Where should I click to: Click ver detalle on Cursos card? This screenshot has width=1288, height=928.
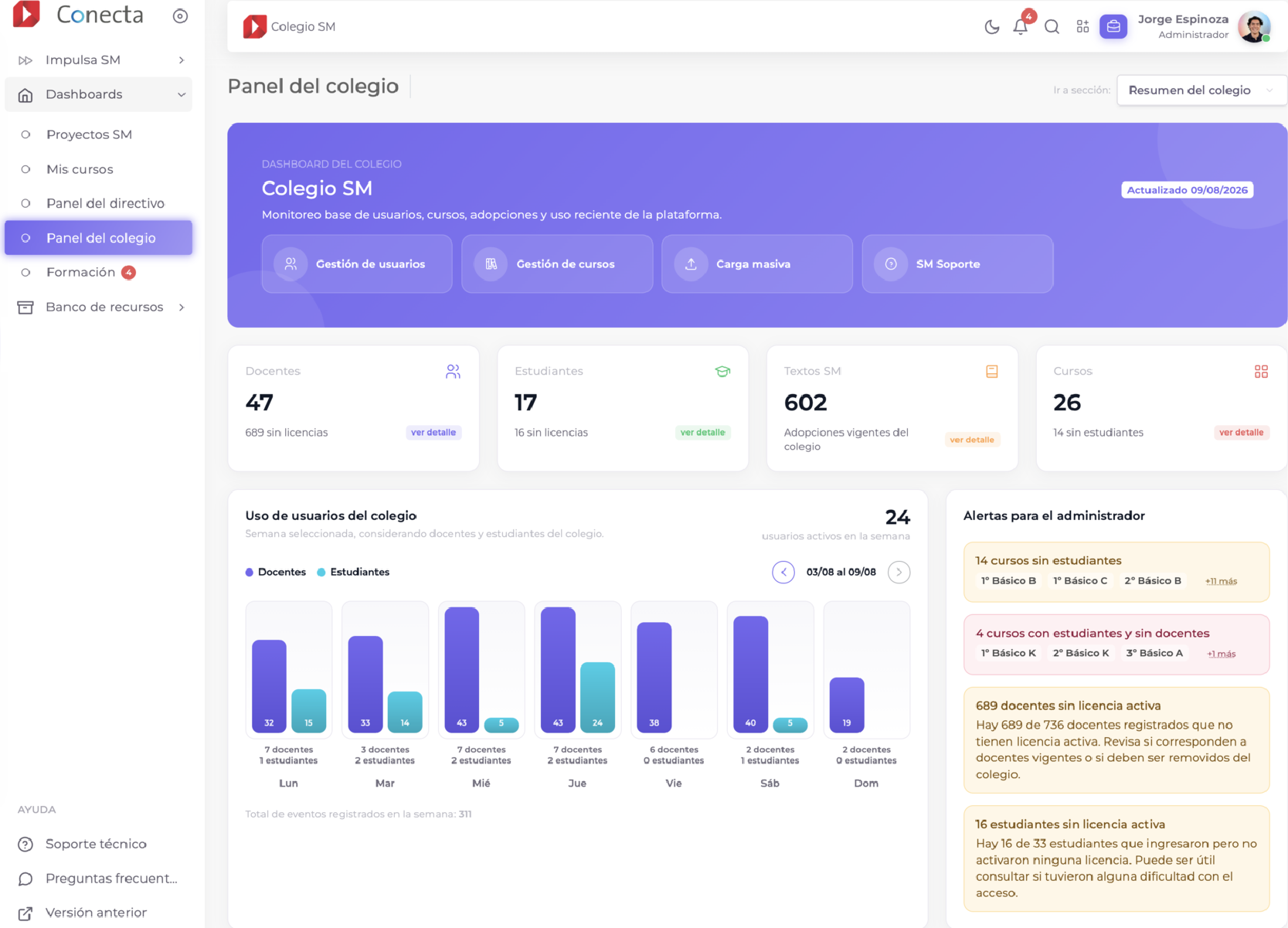point(1241,433)
